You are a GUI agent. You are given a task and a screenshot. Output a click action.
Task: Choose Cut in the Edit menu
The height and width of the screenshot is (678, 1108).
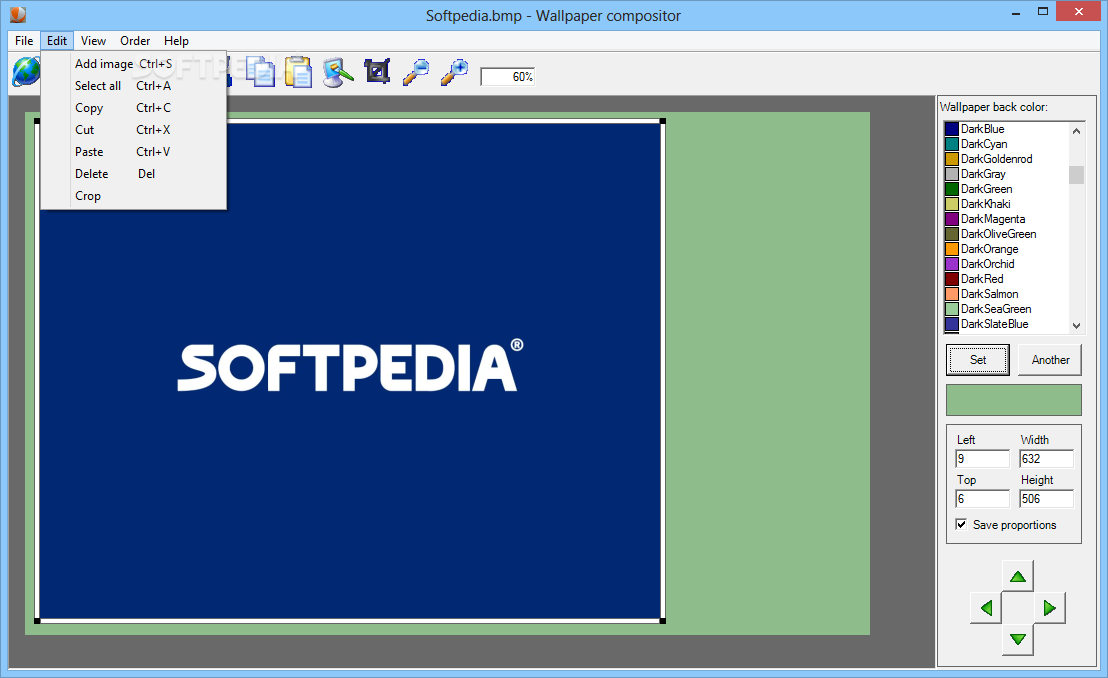point(134,129)
